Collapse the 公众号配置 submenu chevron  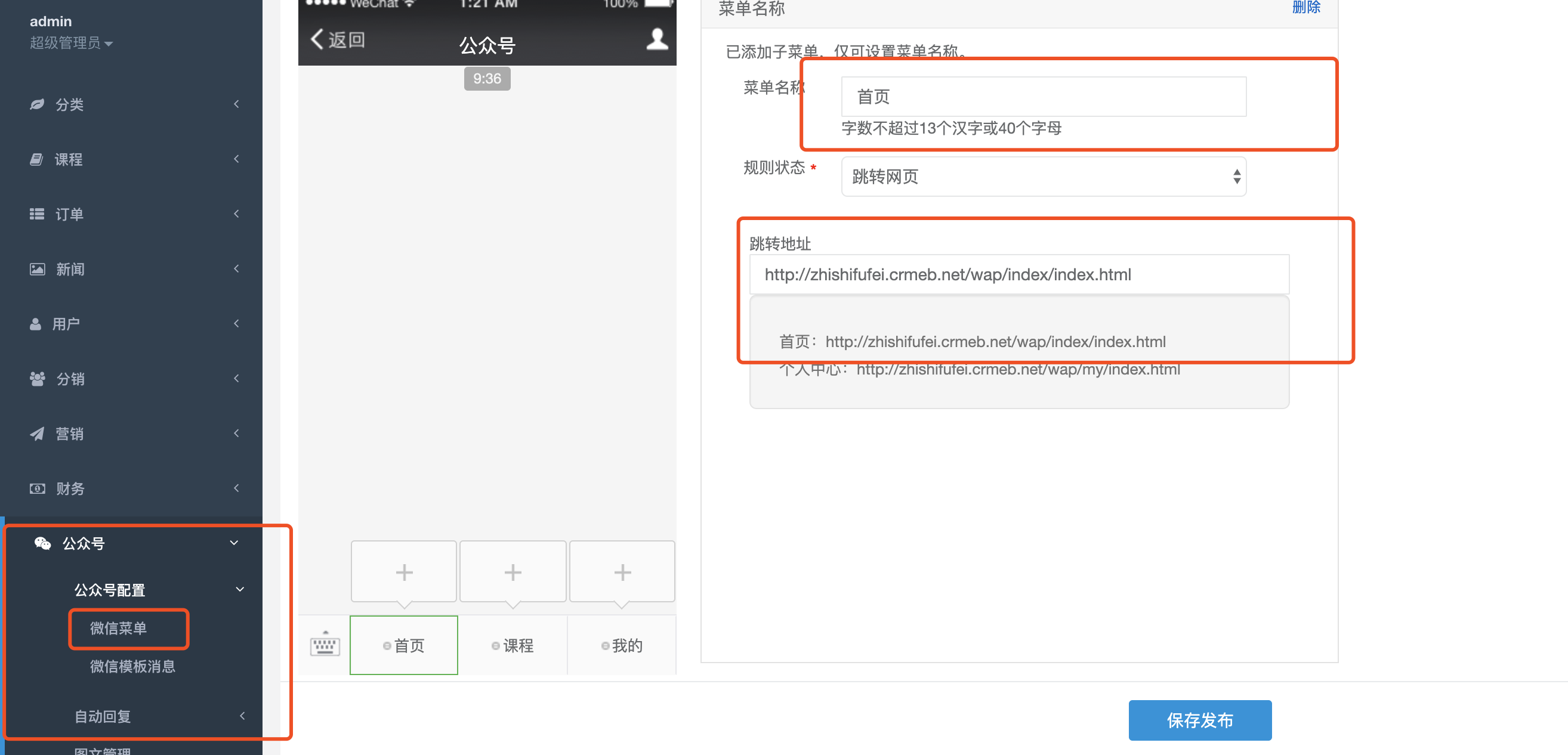click(x=240, y=589)
